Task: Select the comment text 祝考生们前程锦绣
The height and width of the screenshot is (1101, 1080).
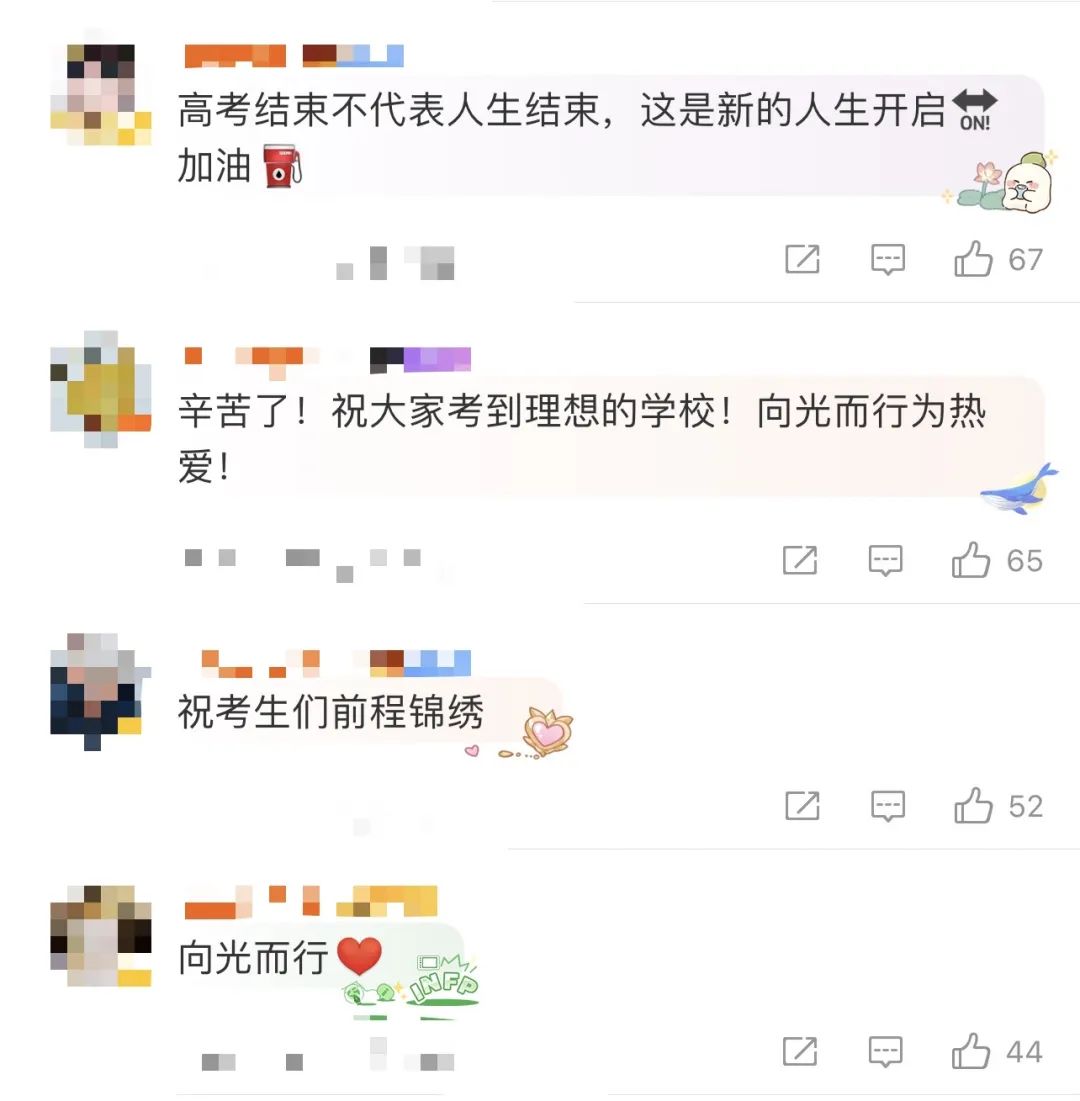Action: tap(331, 711)
